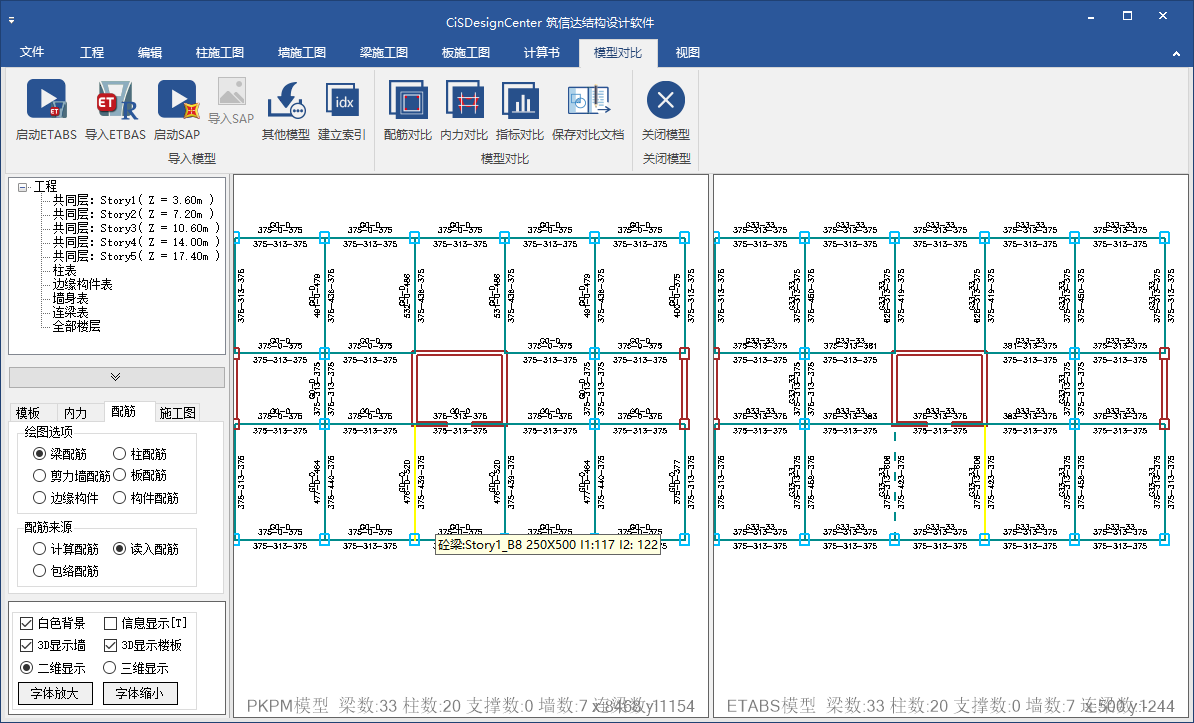The height and width of the screenshot is (723, 1194).
Task: Choose 包络配筋 as reinforcement source
Action: (65, 571)
